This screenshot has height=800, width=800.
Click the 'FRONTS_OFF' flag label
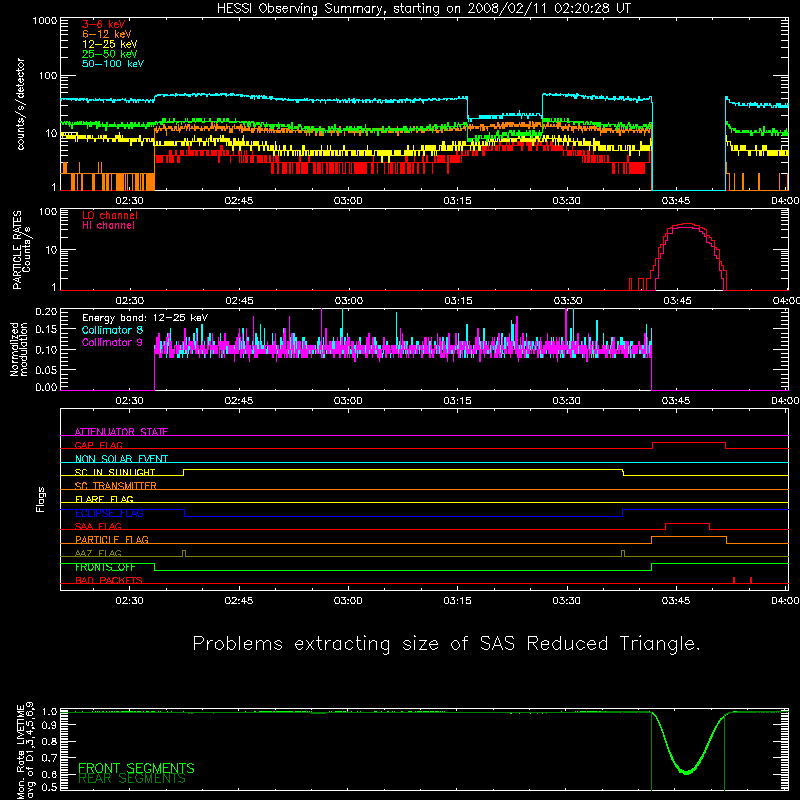click(105, 567)
